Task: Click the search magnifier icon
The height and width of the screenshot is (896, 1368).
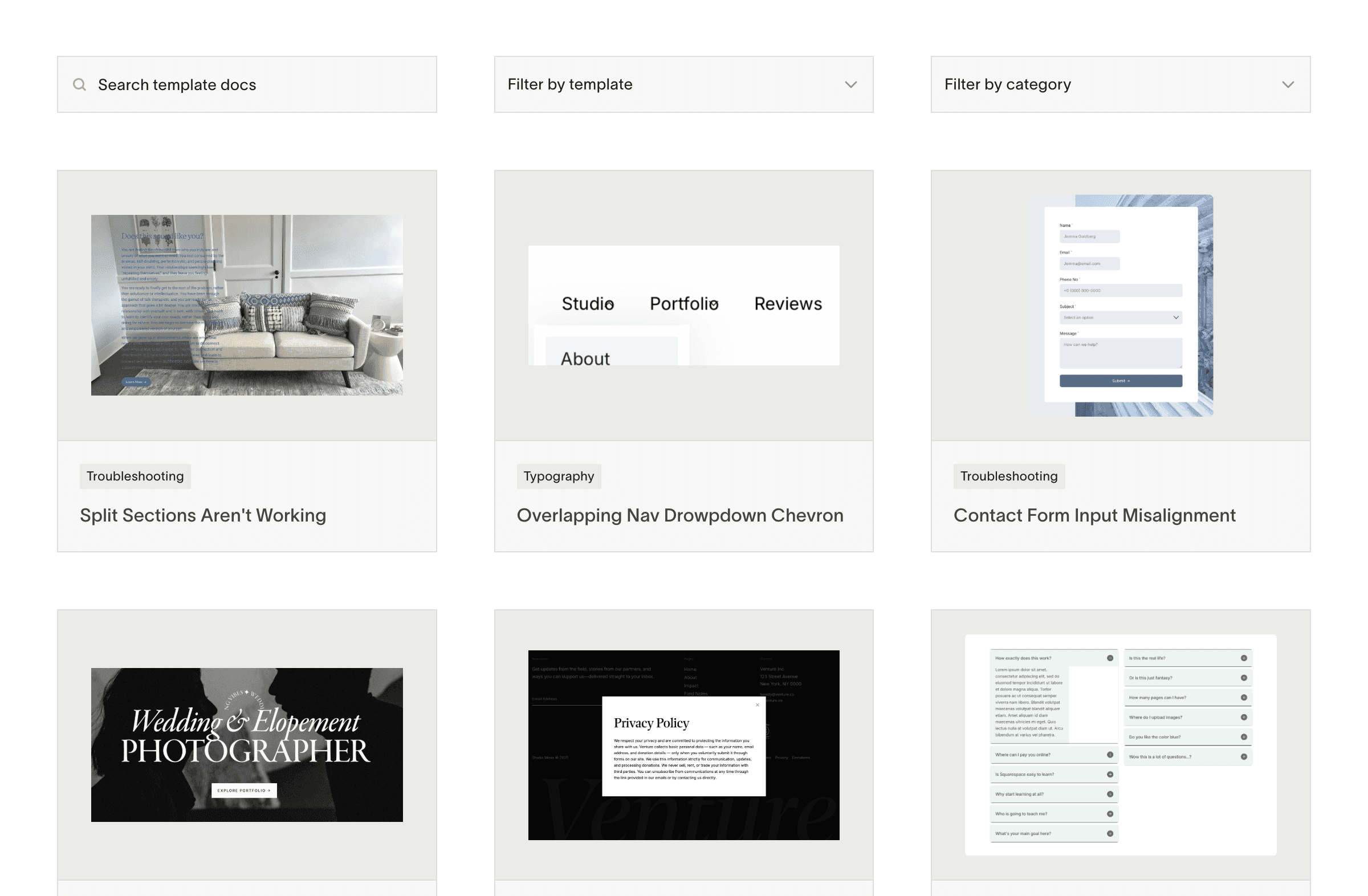Action: click(79, 85)
